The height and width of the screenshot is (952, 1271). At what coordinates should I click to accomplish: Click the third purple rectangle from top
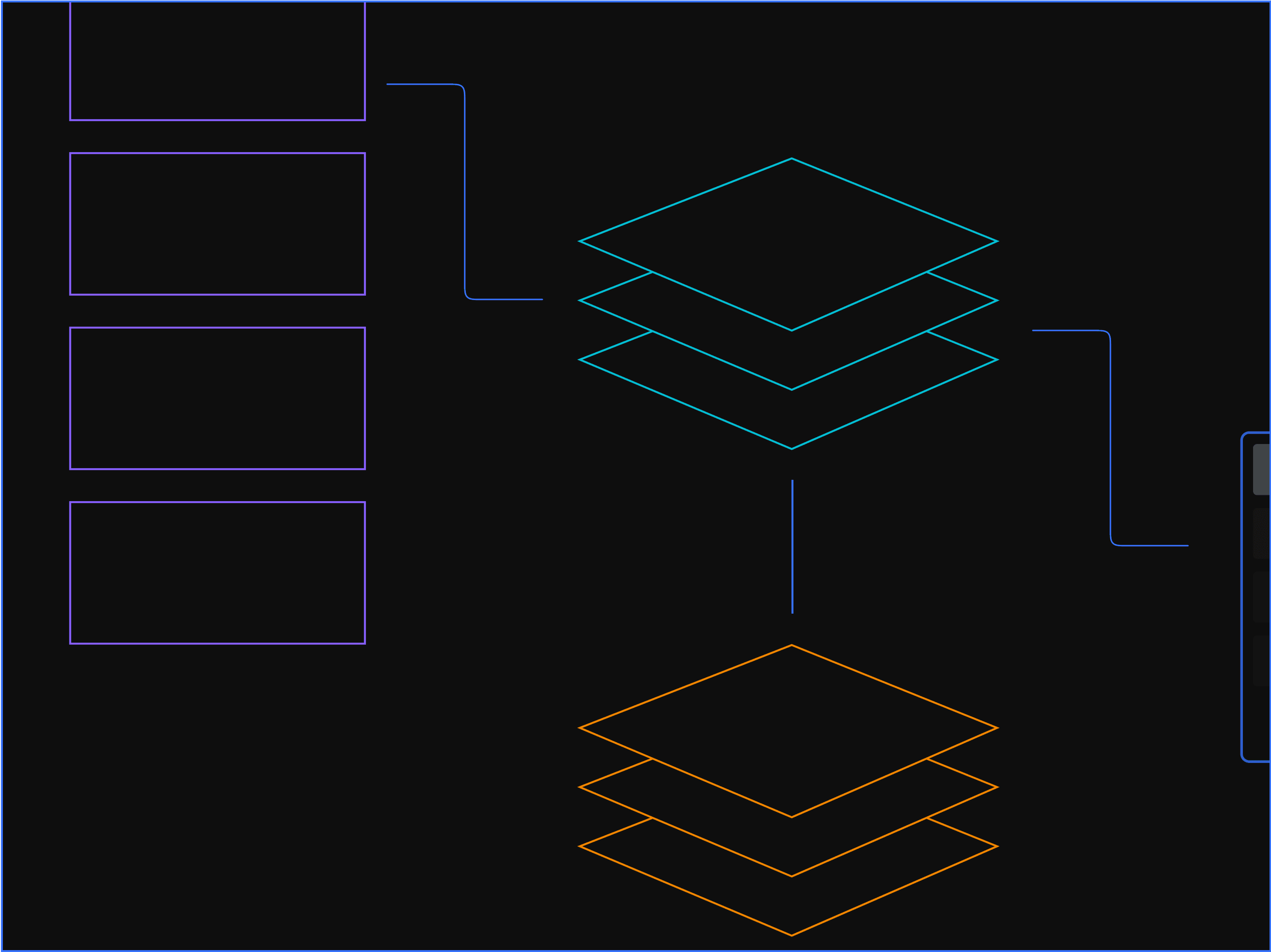coord(218,399)
